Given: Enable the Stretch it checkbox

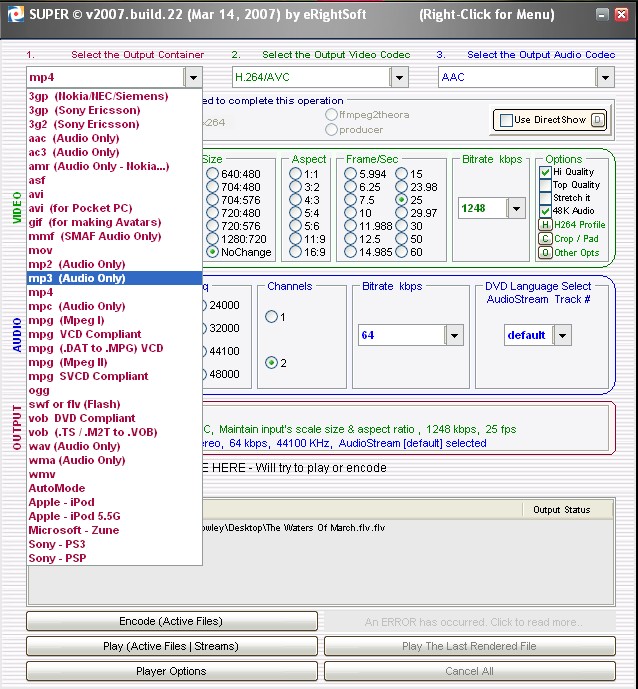Looking at the screenshot, I should click(545, 198).
